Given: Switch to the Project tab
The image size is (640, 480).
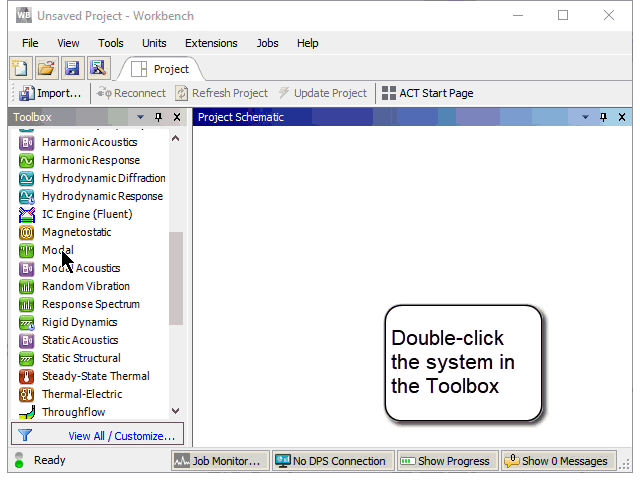Looking at the screenshot, I should pyautogui.click(x=161, y=69).
